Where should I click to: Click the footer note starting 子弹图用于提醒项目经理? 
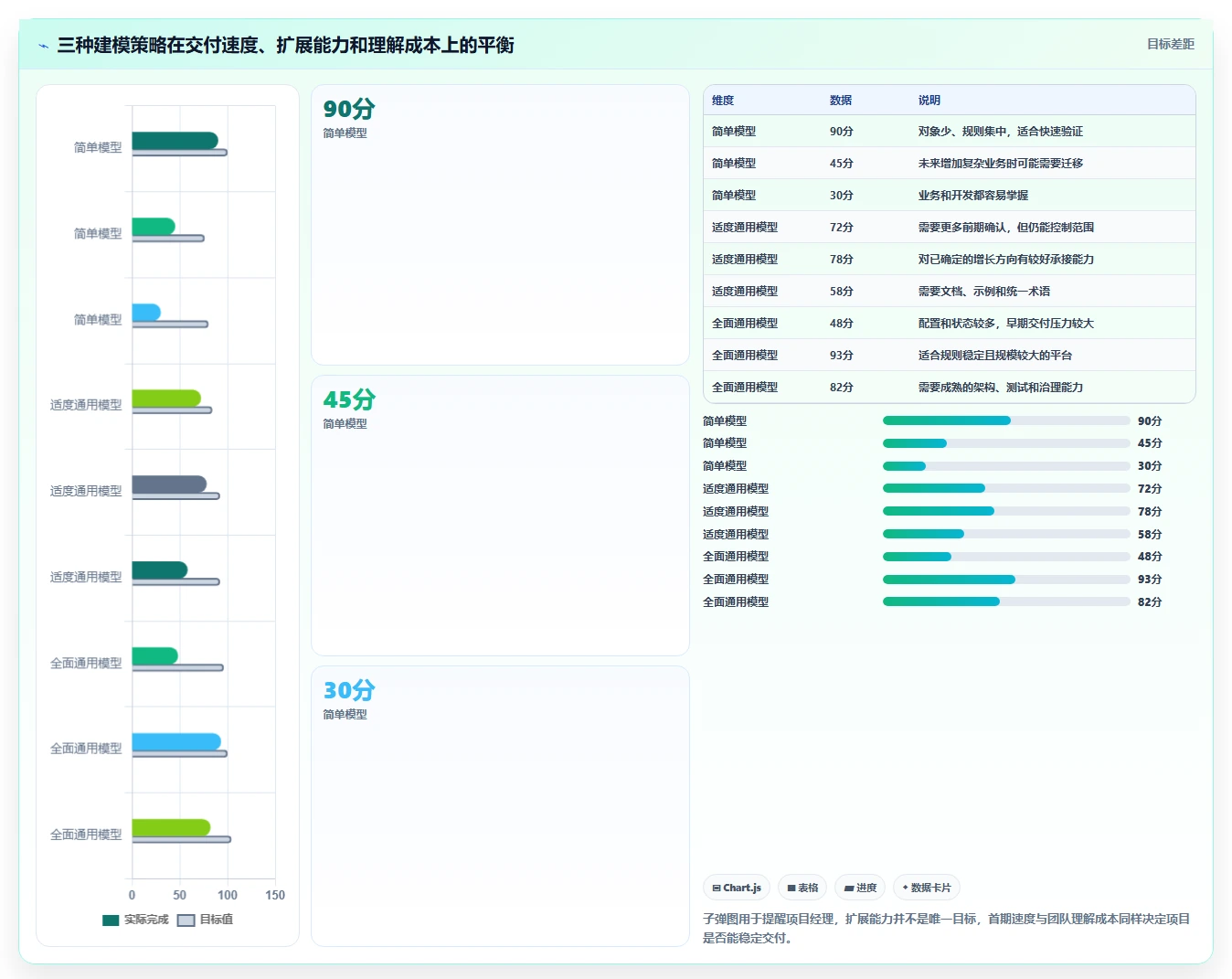[x=947, y=928]
